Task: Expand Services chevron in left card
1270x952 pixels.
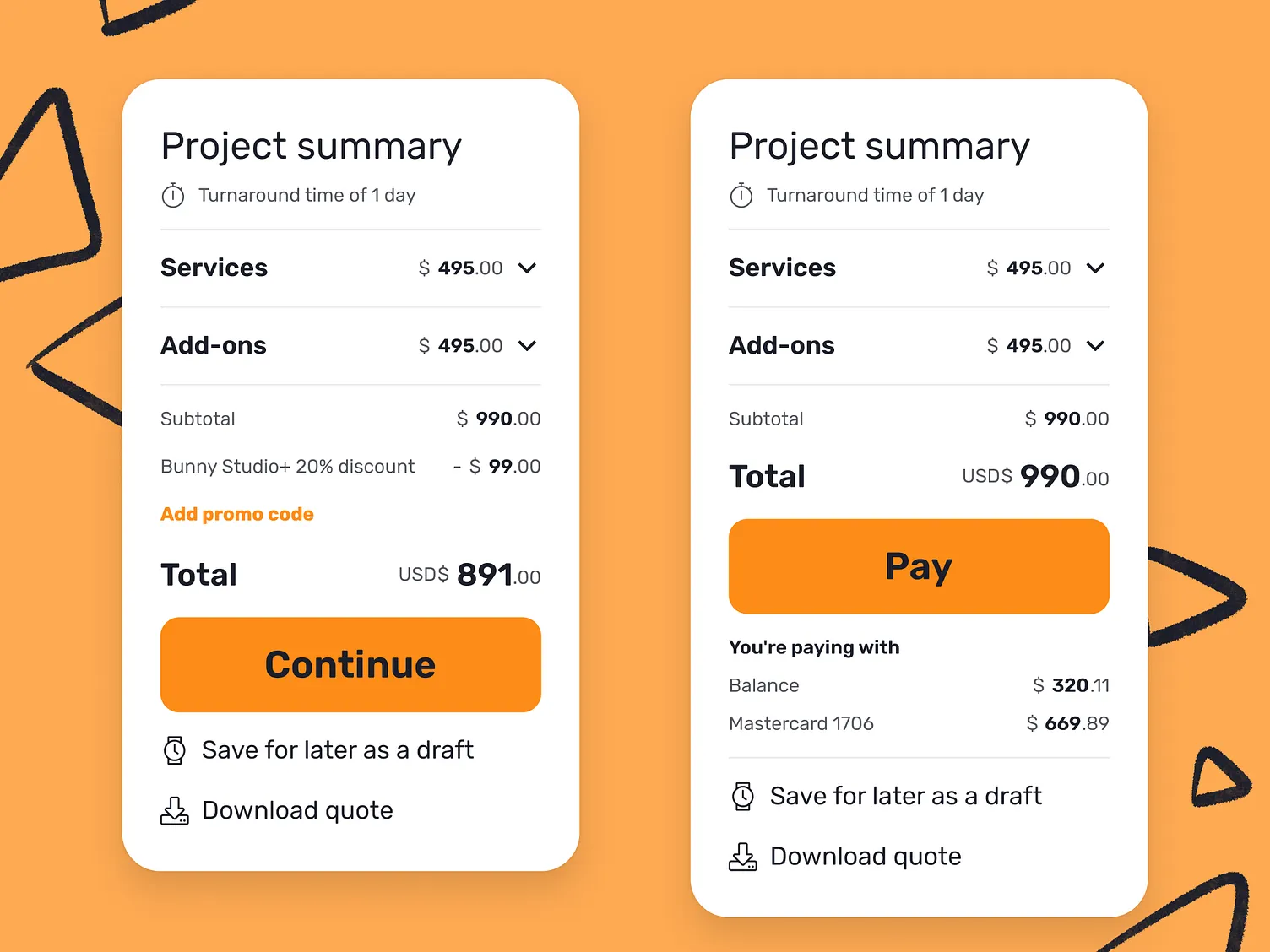Action: pos(527,268)
